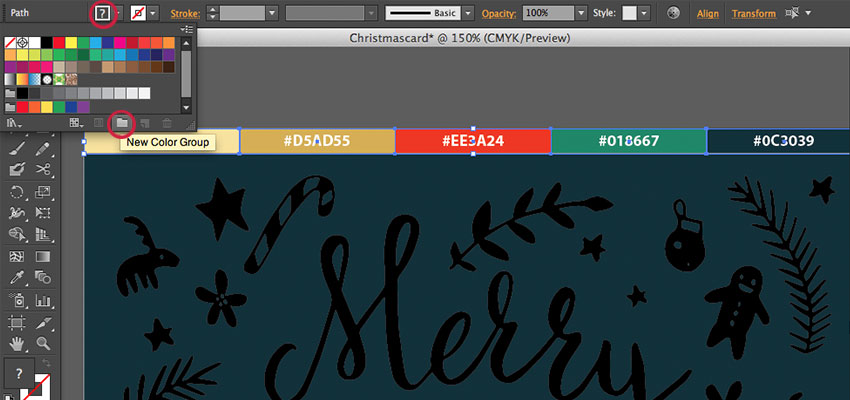Screen dimensions: 850x400
Task: Select the Rotate tool
Action: tap(16, 192)
